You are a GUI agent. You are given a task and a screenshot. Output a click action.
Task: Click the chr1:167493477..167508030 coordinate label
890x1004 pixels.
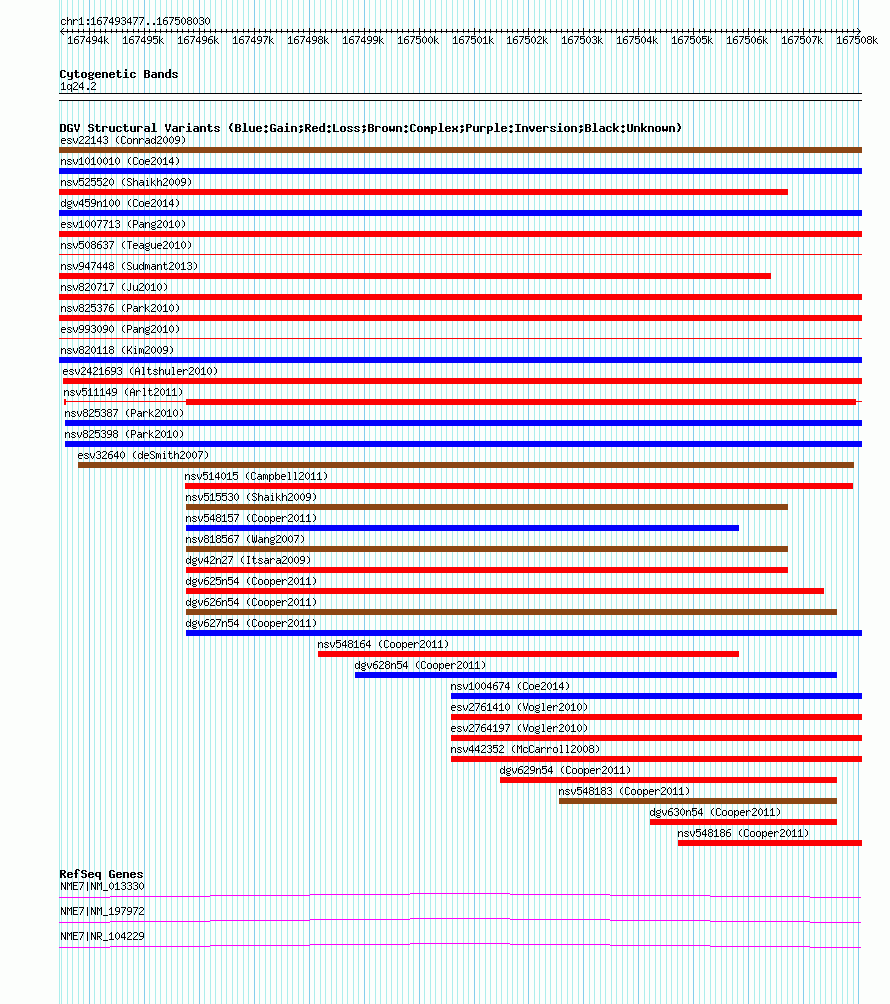[135, 21]
